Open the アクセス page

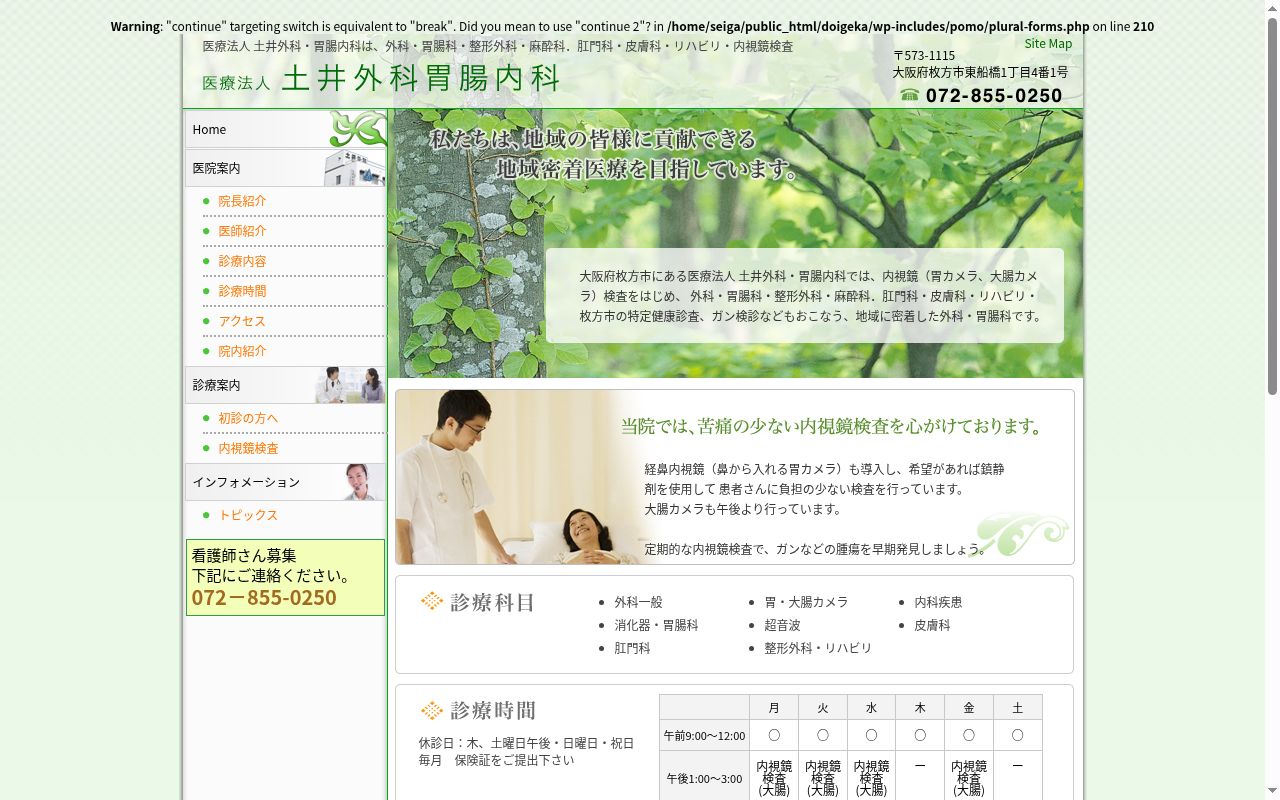click(x=242, y=321)
